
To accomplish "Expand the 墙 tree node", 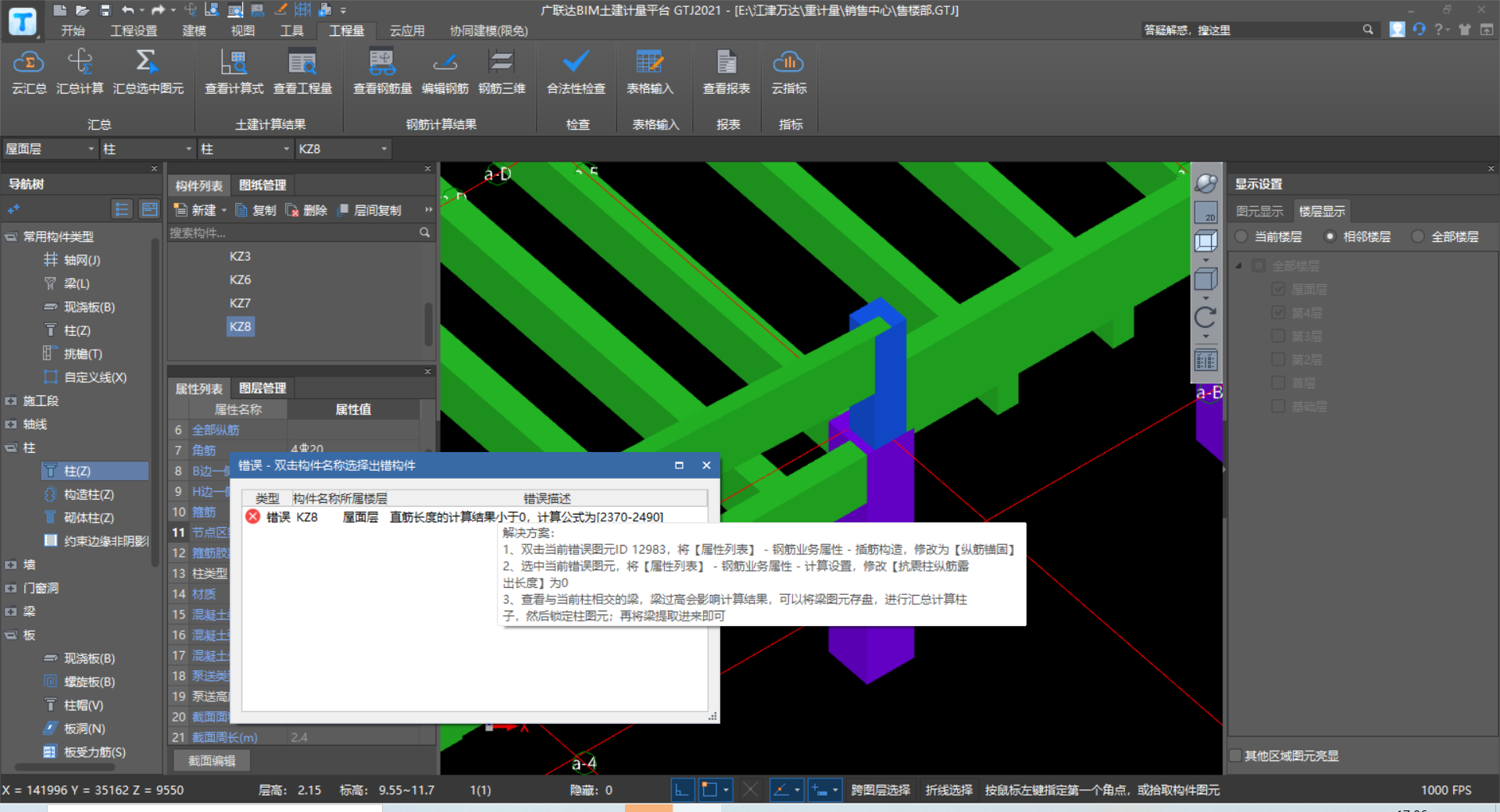I will (x=11, y=564).
